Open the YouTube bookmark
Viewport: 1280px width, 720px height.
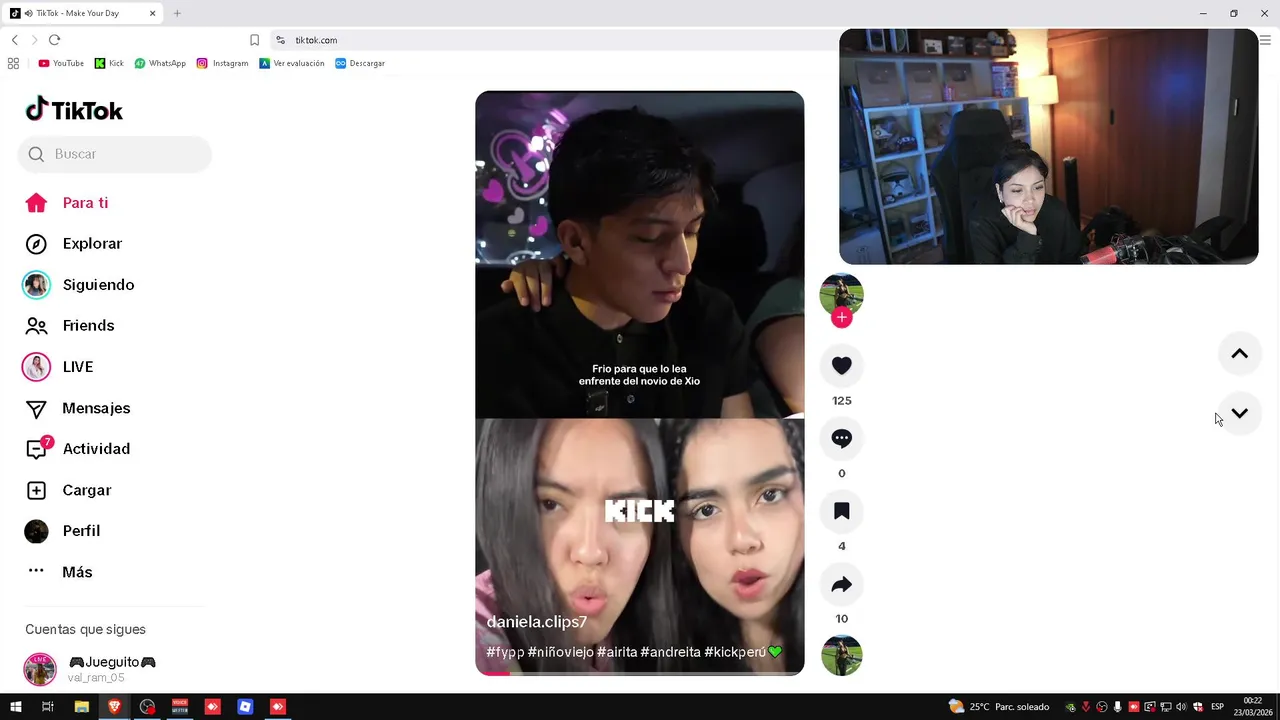point(61,63)
